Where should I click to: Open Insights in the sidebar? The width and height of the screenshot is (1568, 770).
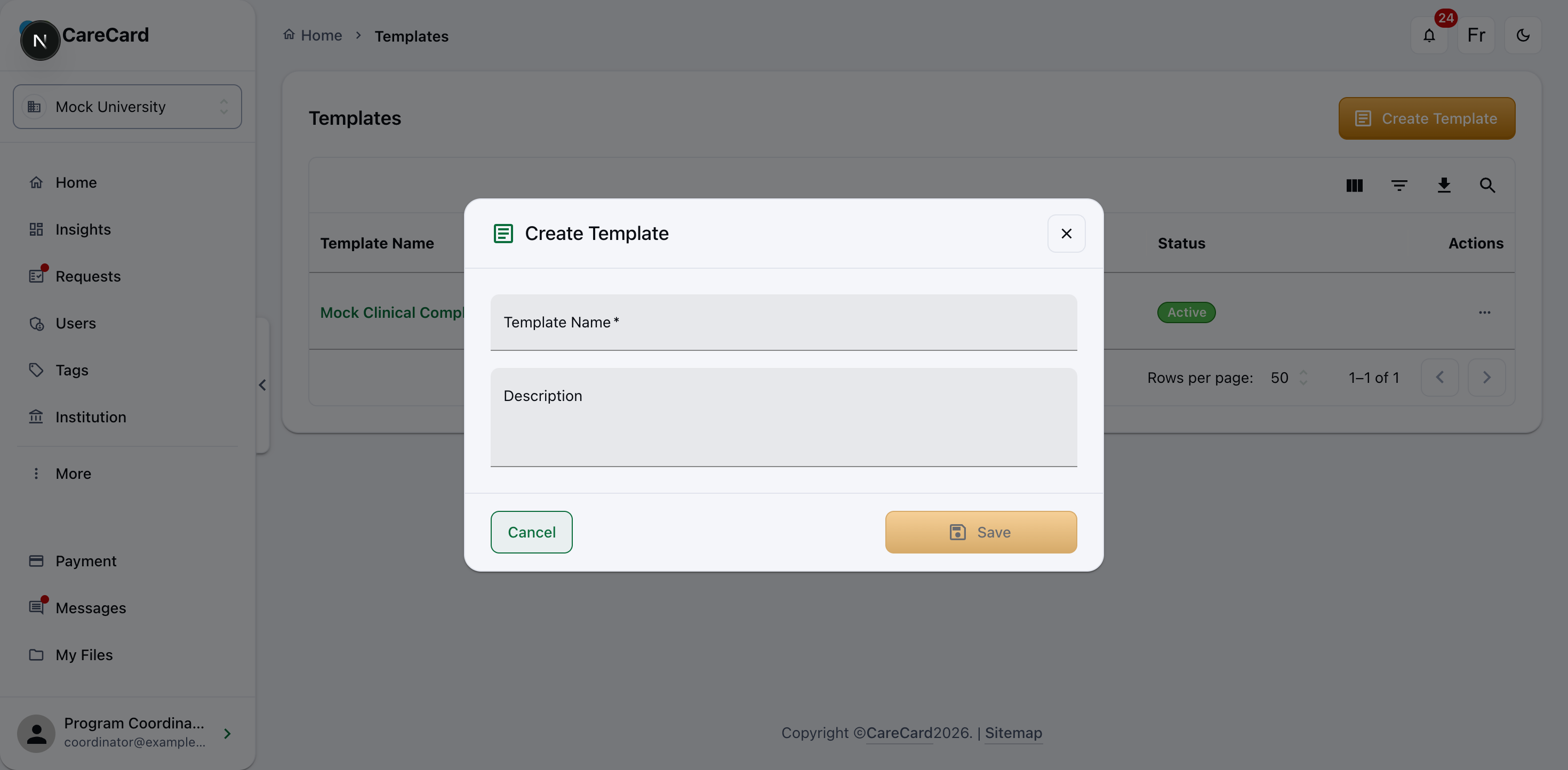click(127, 229)
